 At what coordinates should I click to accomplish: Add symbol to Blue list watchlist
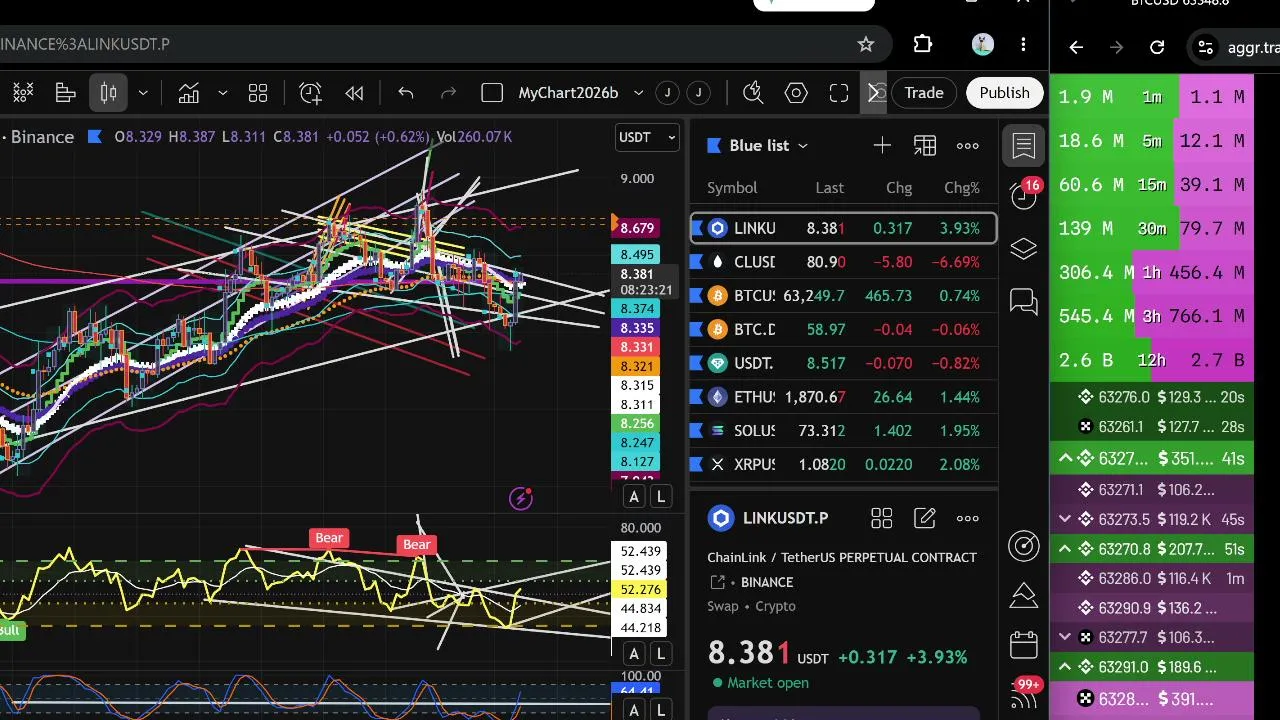click(x=882, y=146)
